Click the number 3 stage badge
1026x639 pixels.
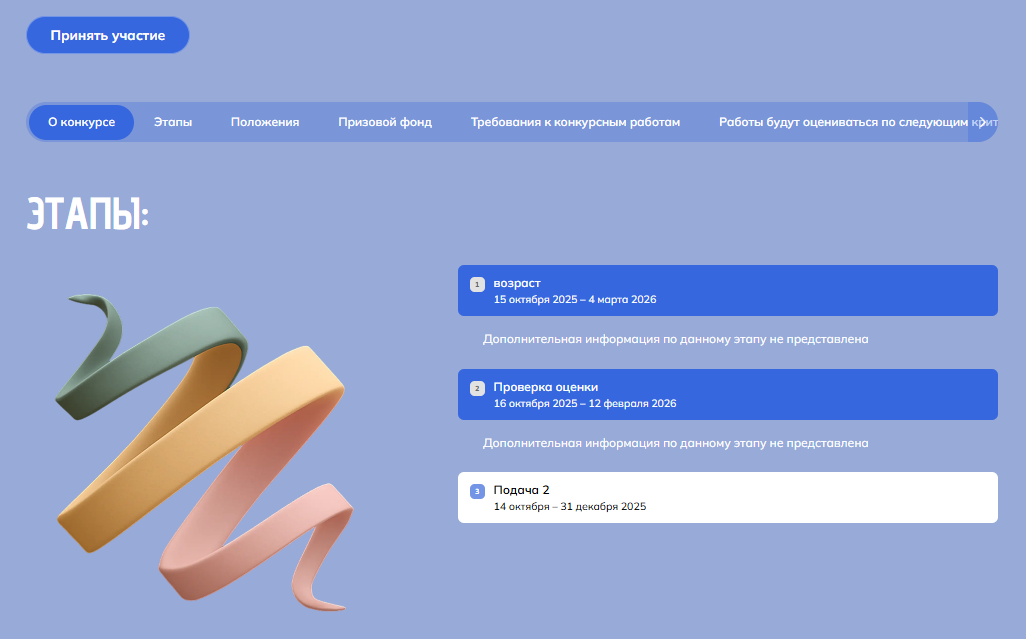(477, 491)
